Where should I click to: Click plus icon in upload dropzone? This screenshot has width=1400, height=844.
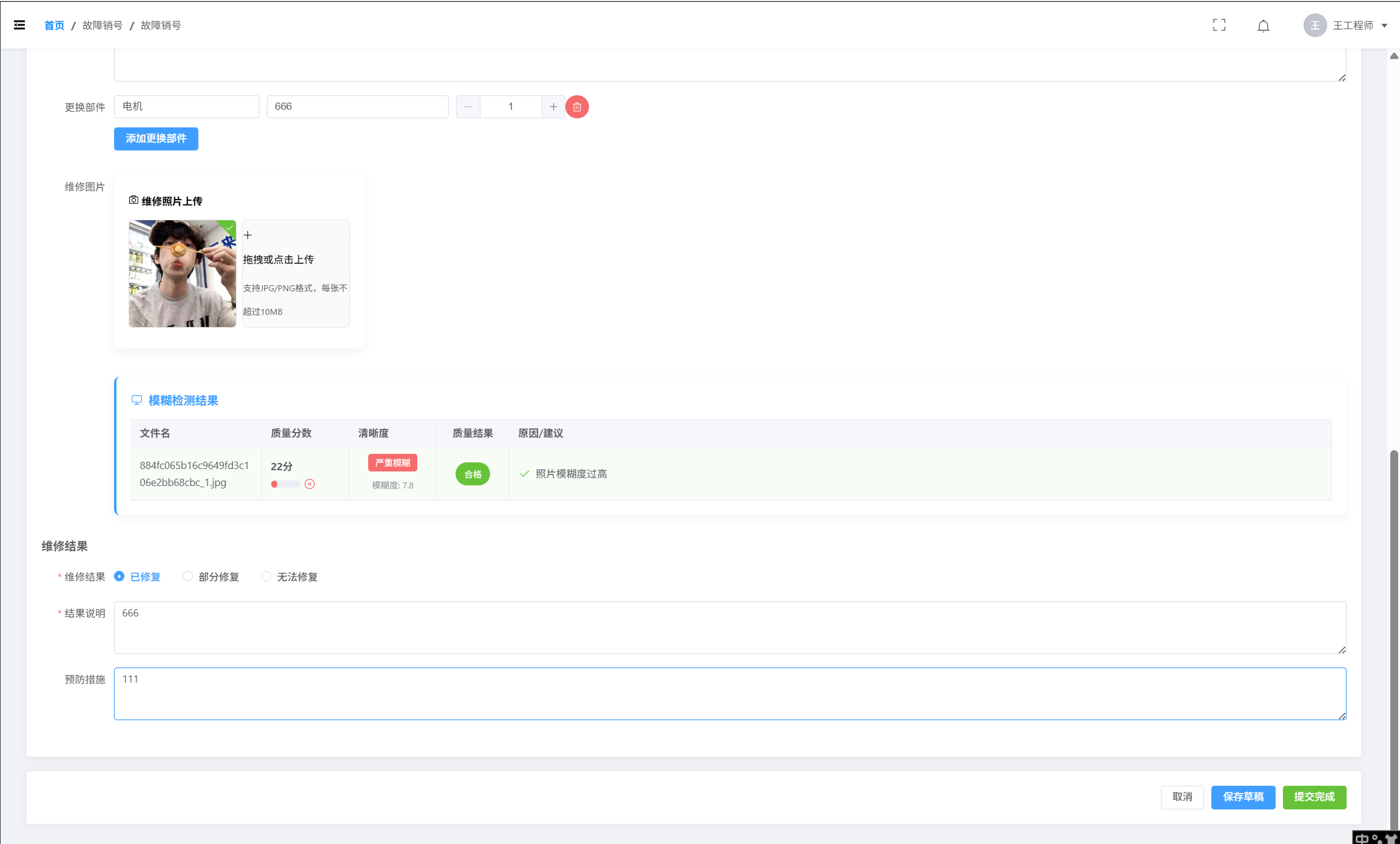tap(247, 235)
